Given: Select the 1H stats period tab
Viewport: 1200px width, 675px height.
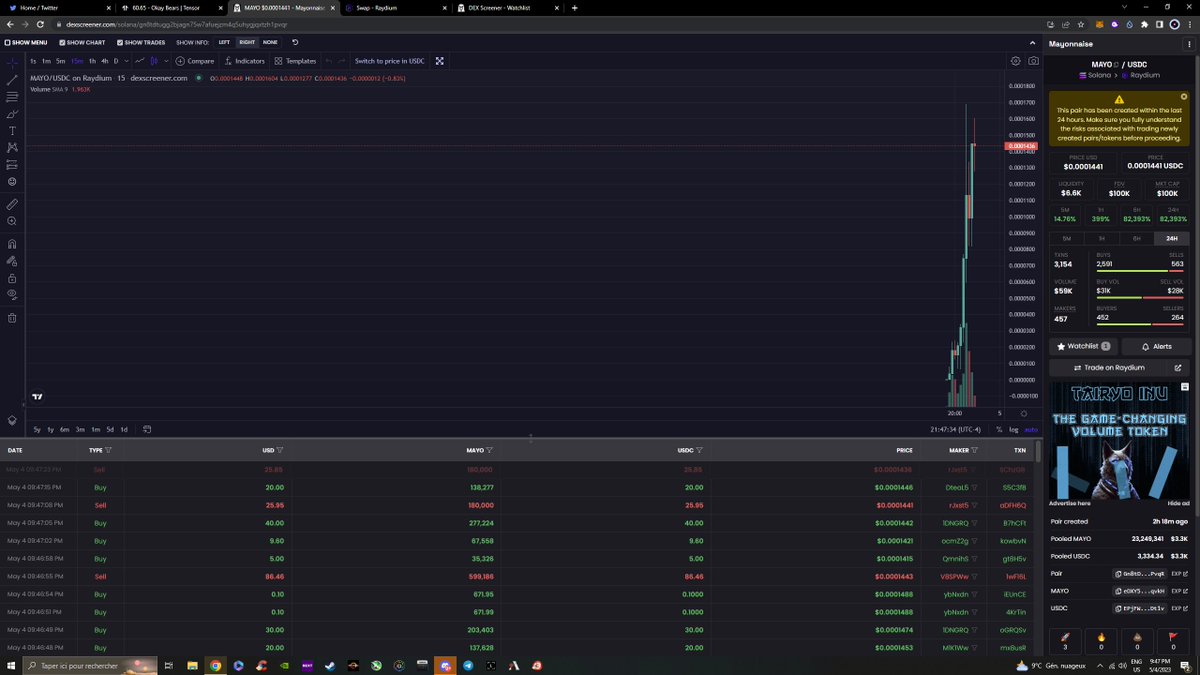Looking at the screenshot, I should click(x=1102, y=238).
